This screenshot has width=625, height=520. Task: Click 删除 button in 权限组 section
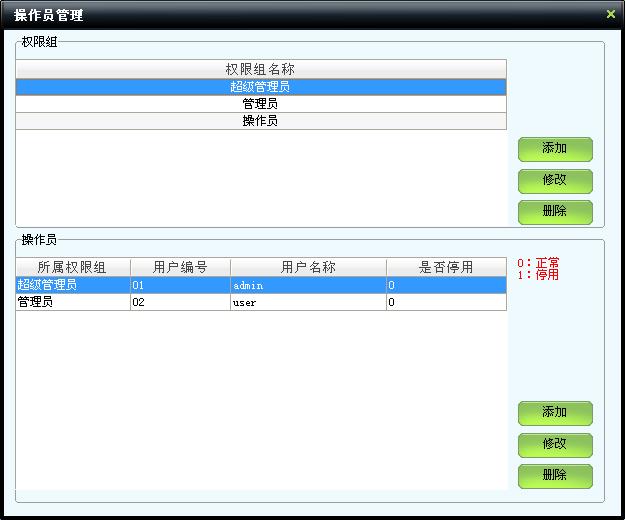click(x=555, y=212)
